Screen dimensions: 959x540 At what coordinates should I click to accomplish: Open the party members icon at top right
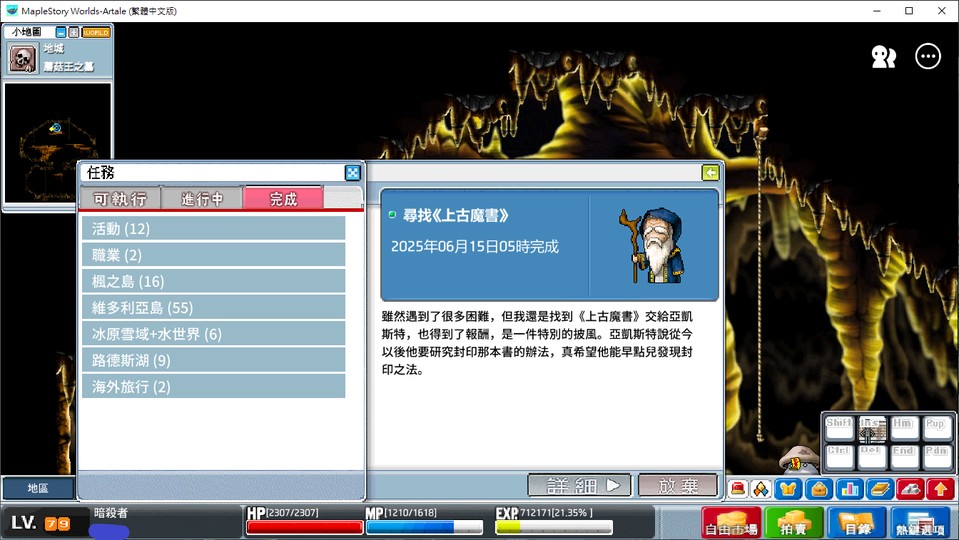[x=883, y=57]
